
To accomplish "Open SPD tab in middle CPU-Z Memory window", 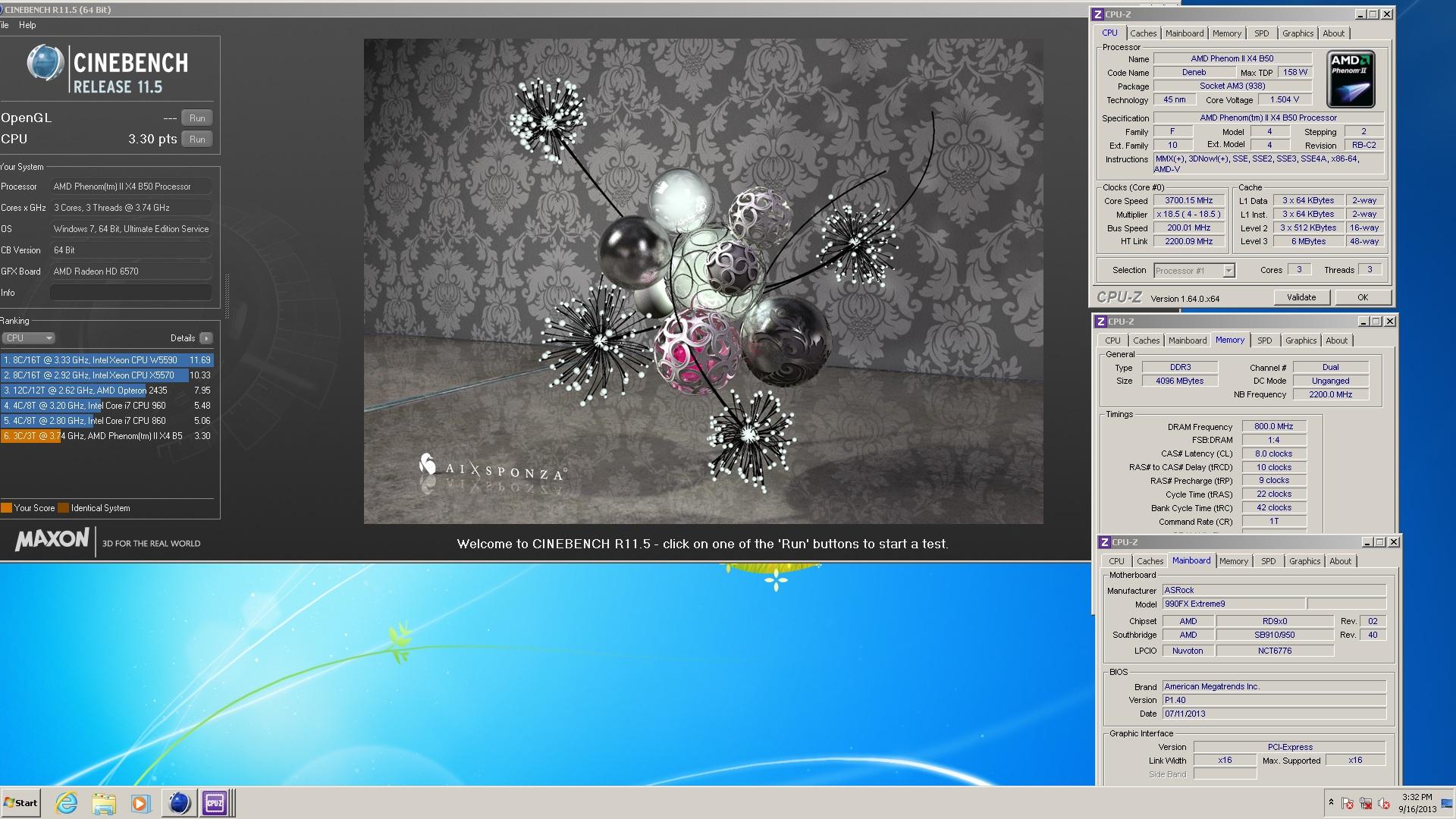I will click(x=1264, y=340).
